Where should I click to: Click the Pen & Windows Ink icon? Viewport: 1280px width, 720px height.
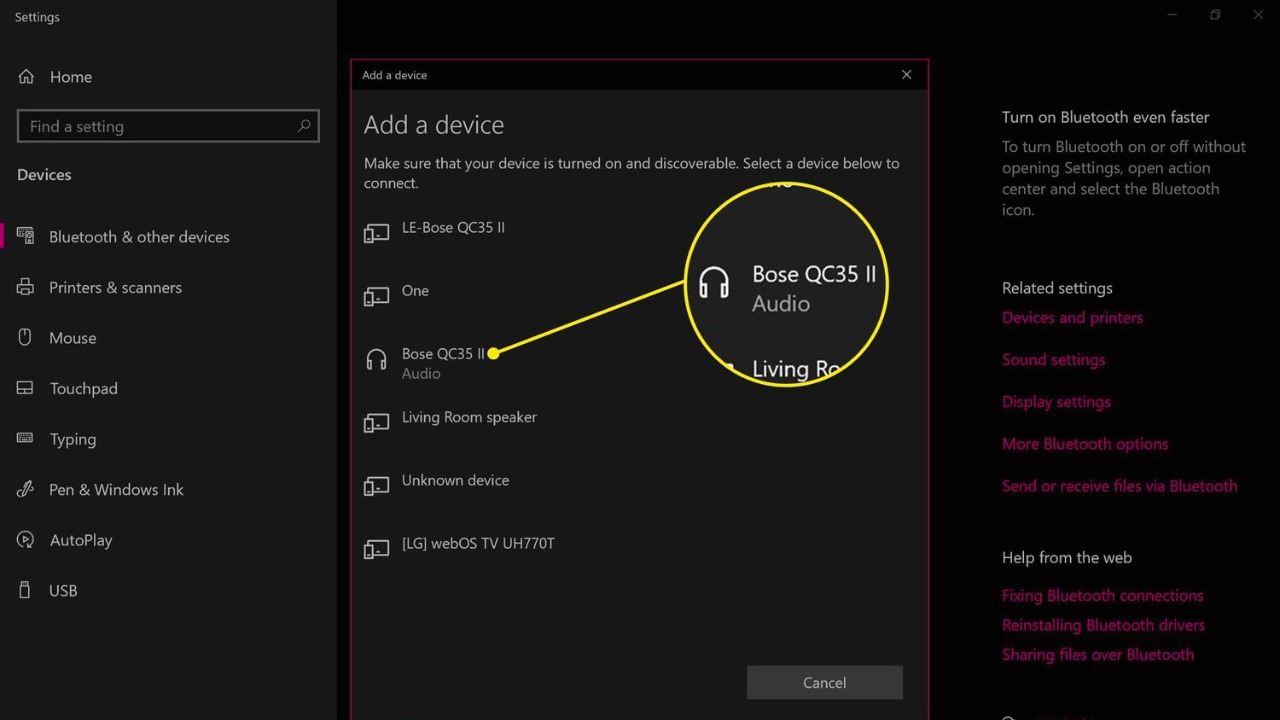25,489
